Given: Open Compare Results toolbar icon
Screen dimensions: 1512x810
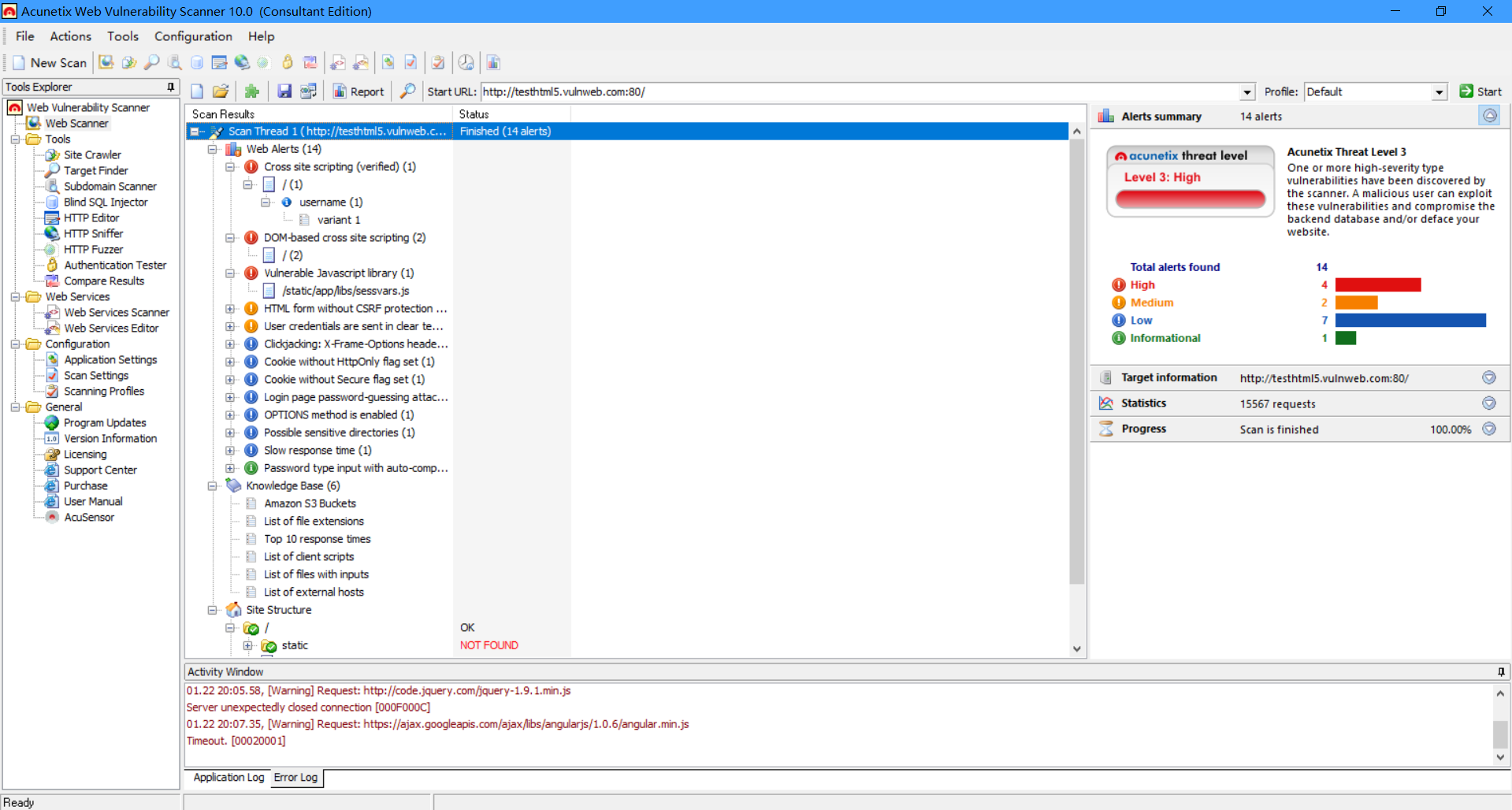Looking at the screenshot, I should [x=310, y=63].
